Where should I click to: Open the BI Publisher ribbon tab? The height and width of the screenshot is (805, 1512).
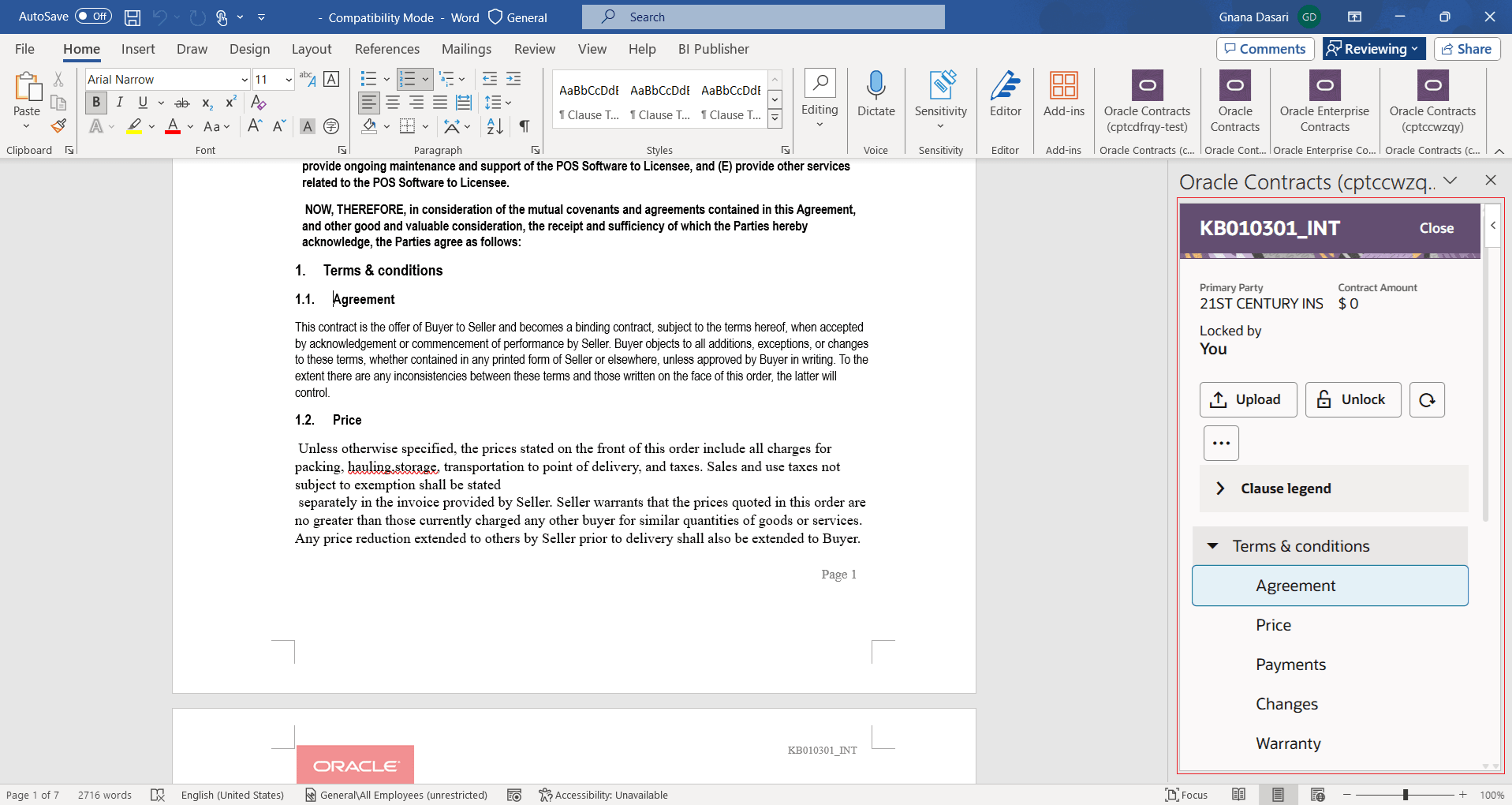pos(712,48)
